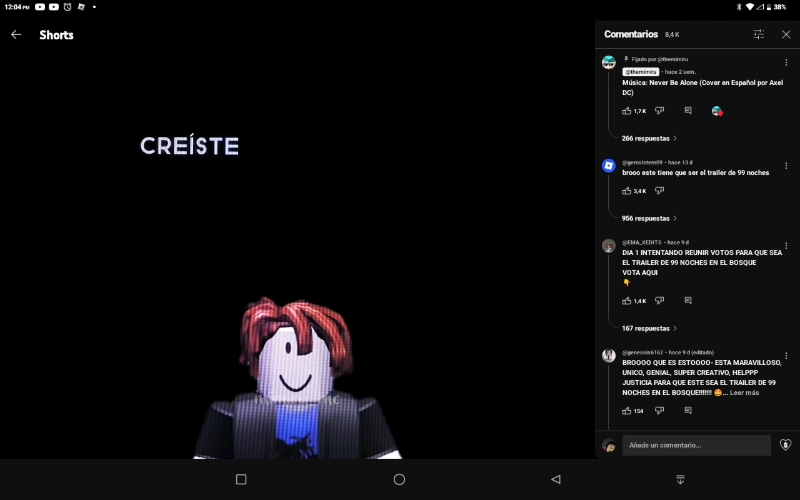Open reply icon on @genessis6162 comment
This screenshot has width=800, height=500.
pyautogui.click(x=688, y=411)
